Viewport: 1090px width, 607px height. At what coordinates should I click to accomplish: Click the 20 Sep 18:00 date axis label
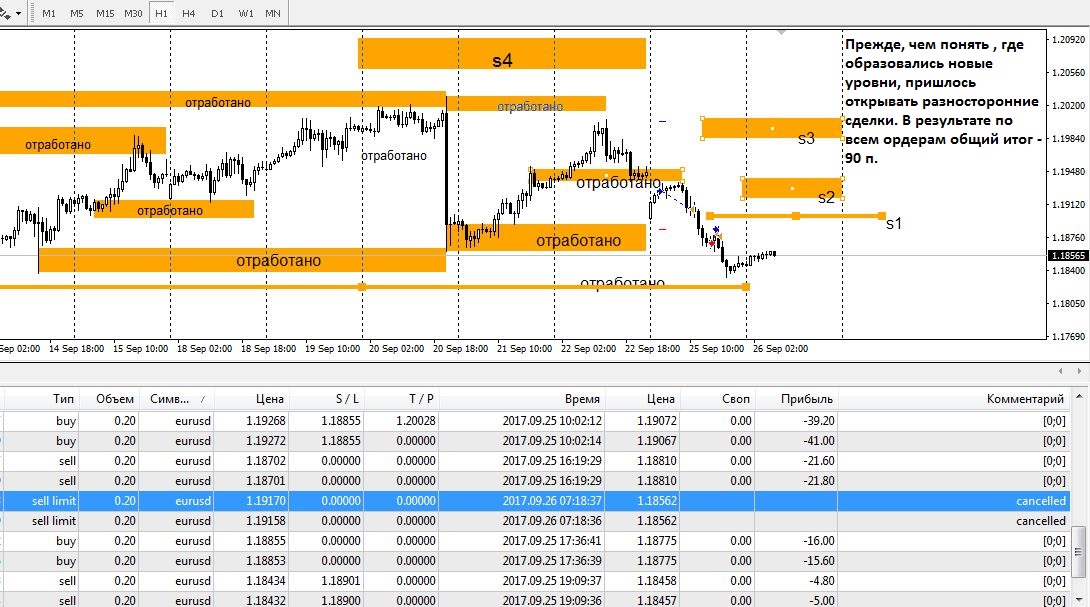461,348
